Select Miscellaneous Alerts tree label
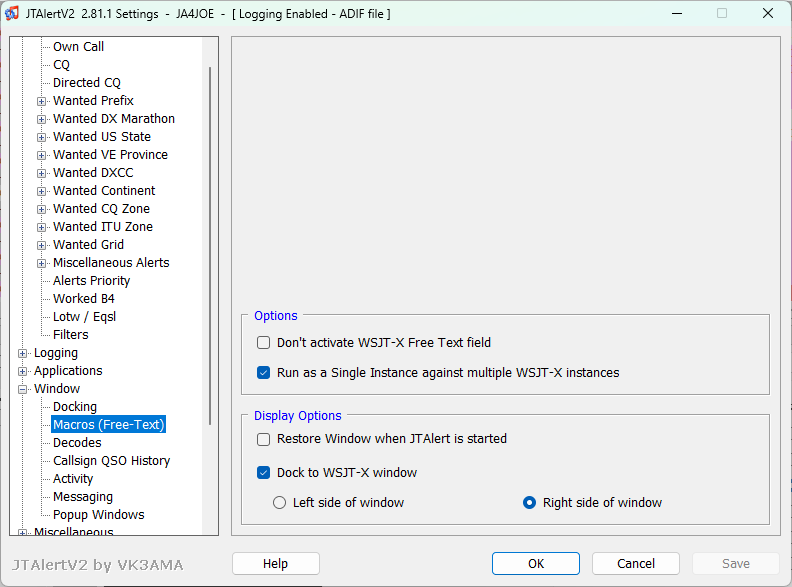 click(111, 263)
